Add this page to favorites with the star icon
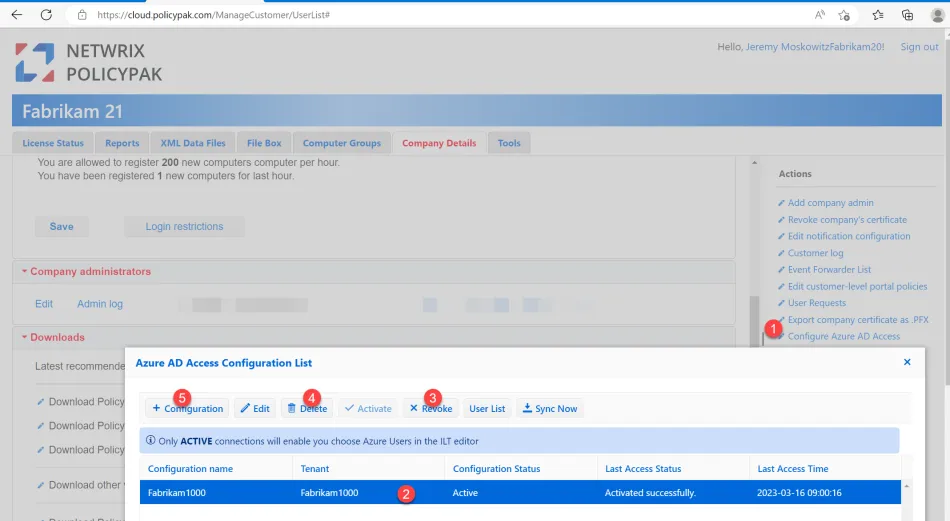This screenshot has height=521, width=950. point(844,15)
